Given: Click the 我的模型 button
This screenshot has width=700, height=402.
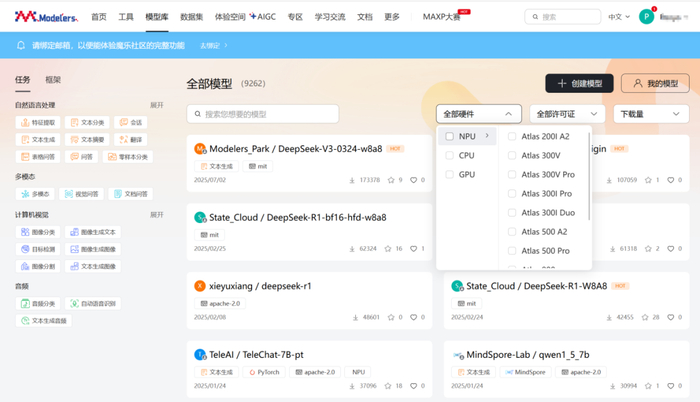Looking at the screenshot, I should (655, 84).
